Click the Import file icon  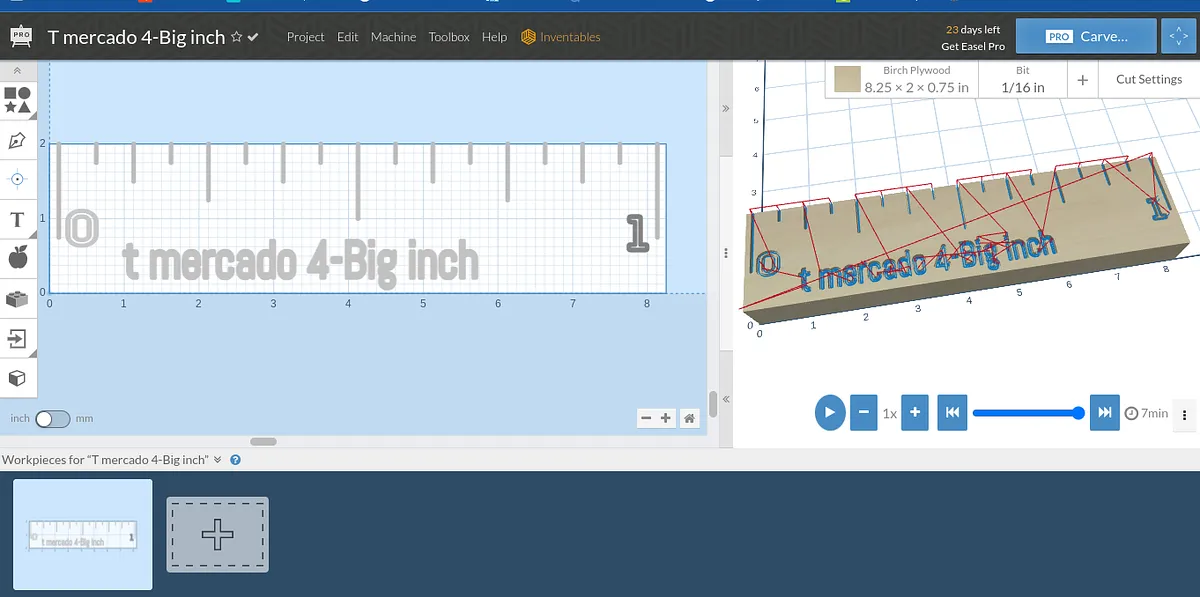[x=18, y=338]
